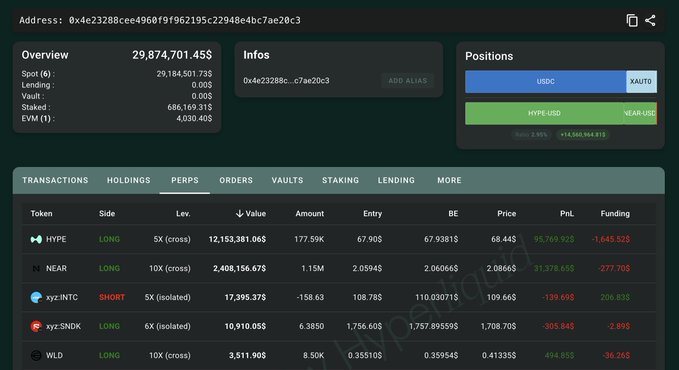Sort by Value using arrow header
The image size is (679, 370).
(251, 214)
